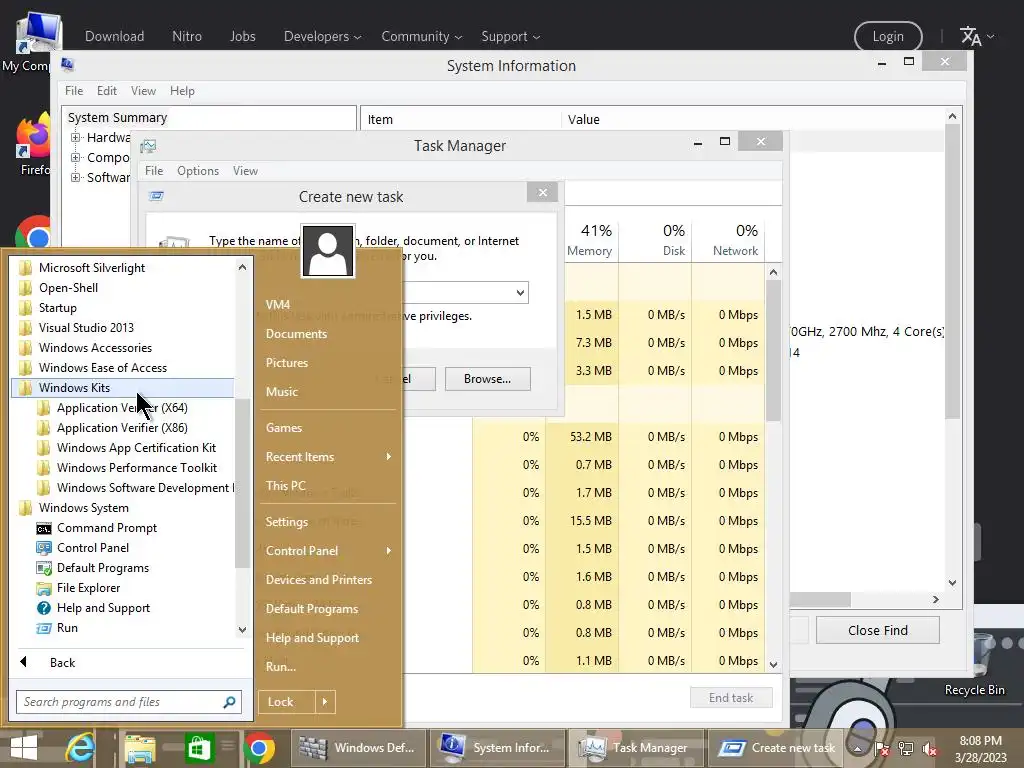1024x768 pixels.
Task: Open Chrome from the taskbar
Action: (259, 748)
